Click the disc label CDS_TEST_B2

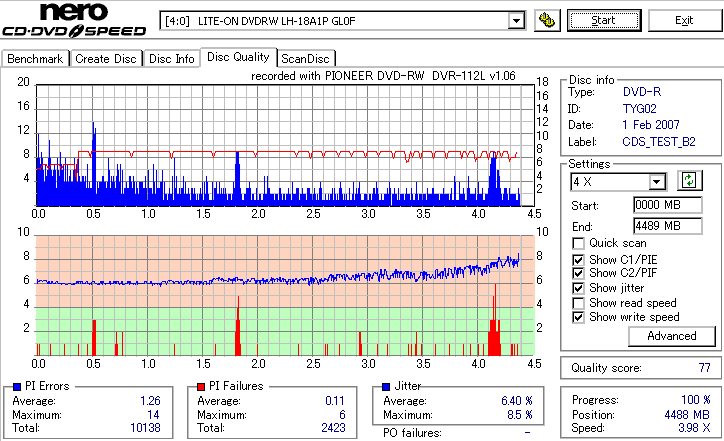click(x=659, y=142)
